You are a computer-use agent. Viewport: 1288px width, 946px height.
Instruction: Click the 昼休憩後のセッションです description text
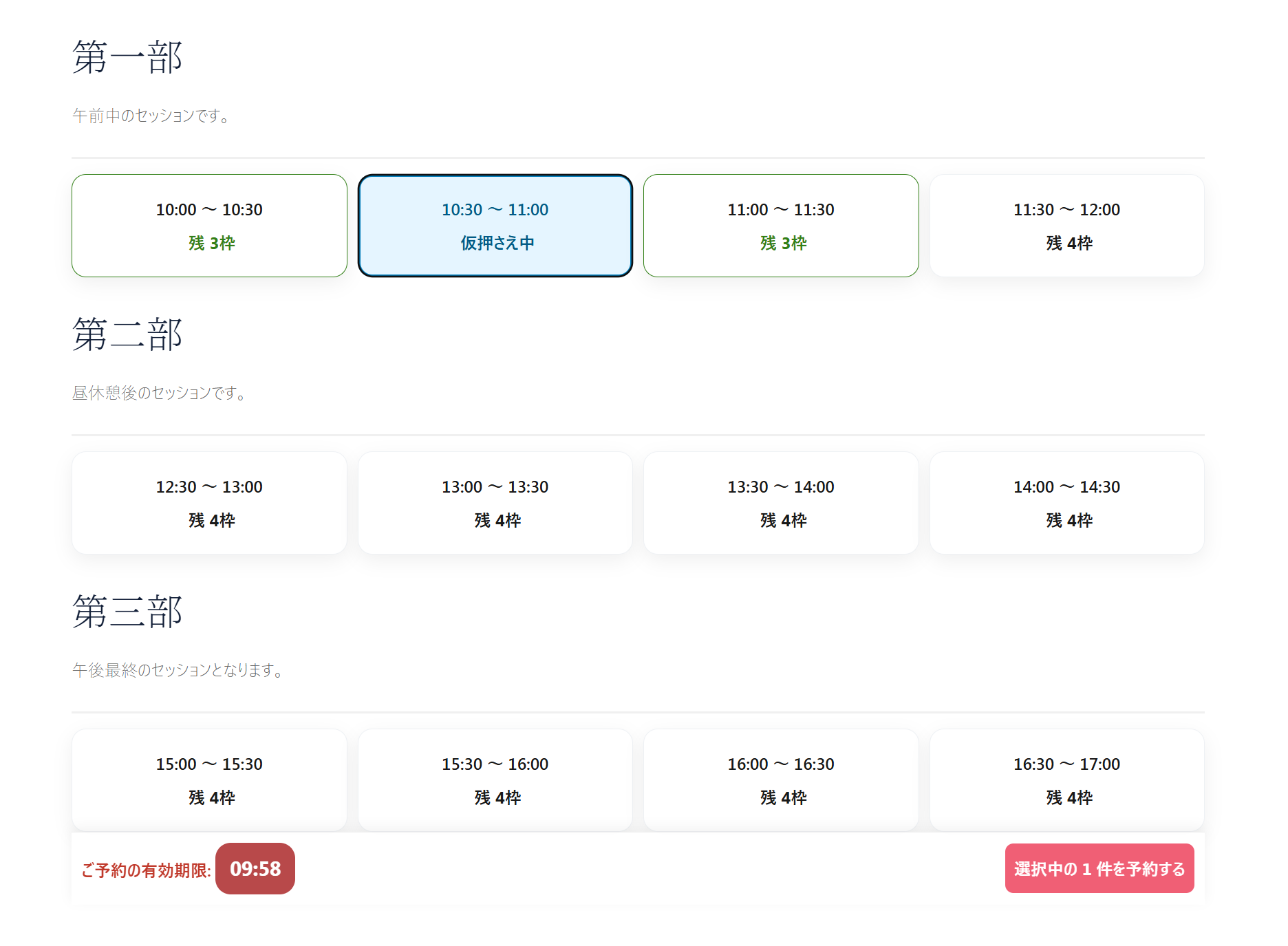pyautogui.click(x=159, y=393)
